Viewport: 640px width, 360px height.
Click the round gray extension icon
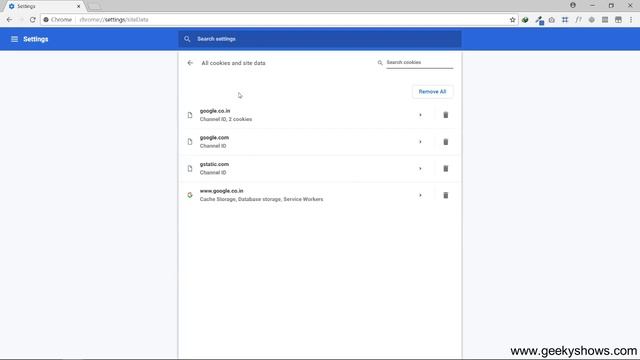[x=591, y=20]
